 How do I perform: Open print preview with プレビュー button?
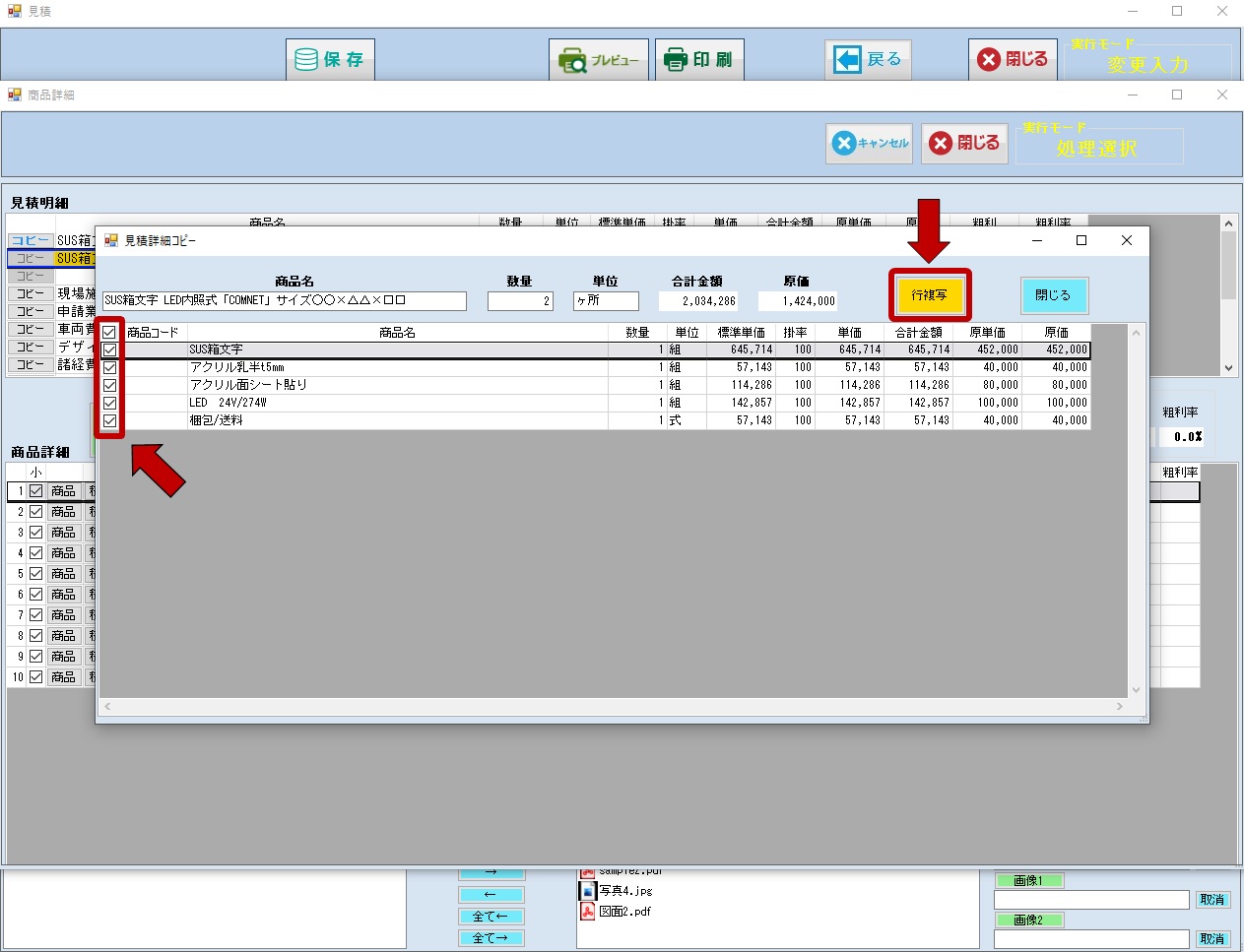(599, 60)
